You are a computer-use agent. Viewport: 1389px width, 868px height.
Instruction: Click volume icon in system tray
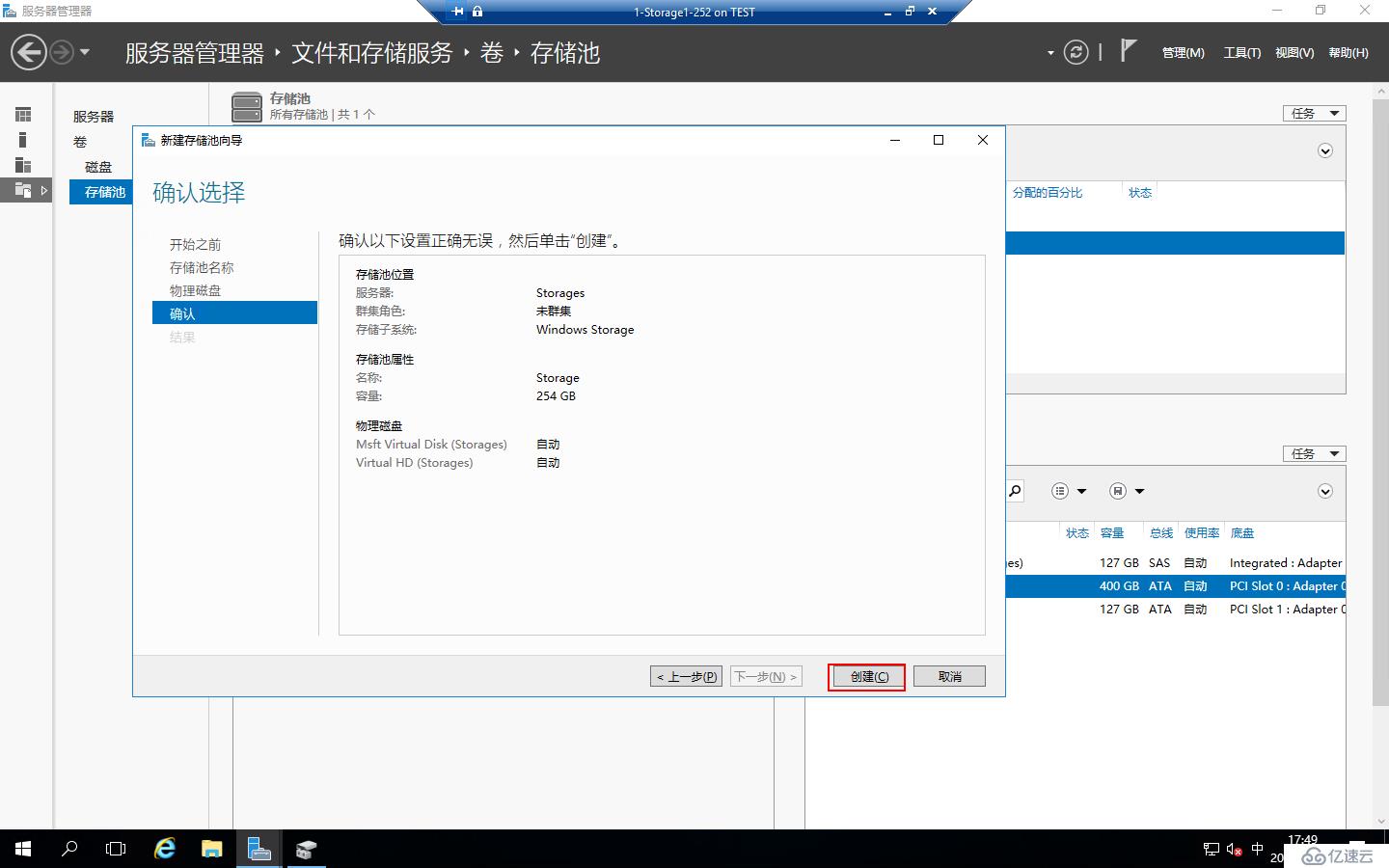(x=1234, y=850)
